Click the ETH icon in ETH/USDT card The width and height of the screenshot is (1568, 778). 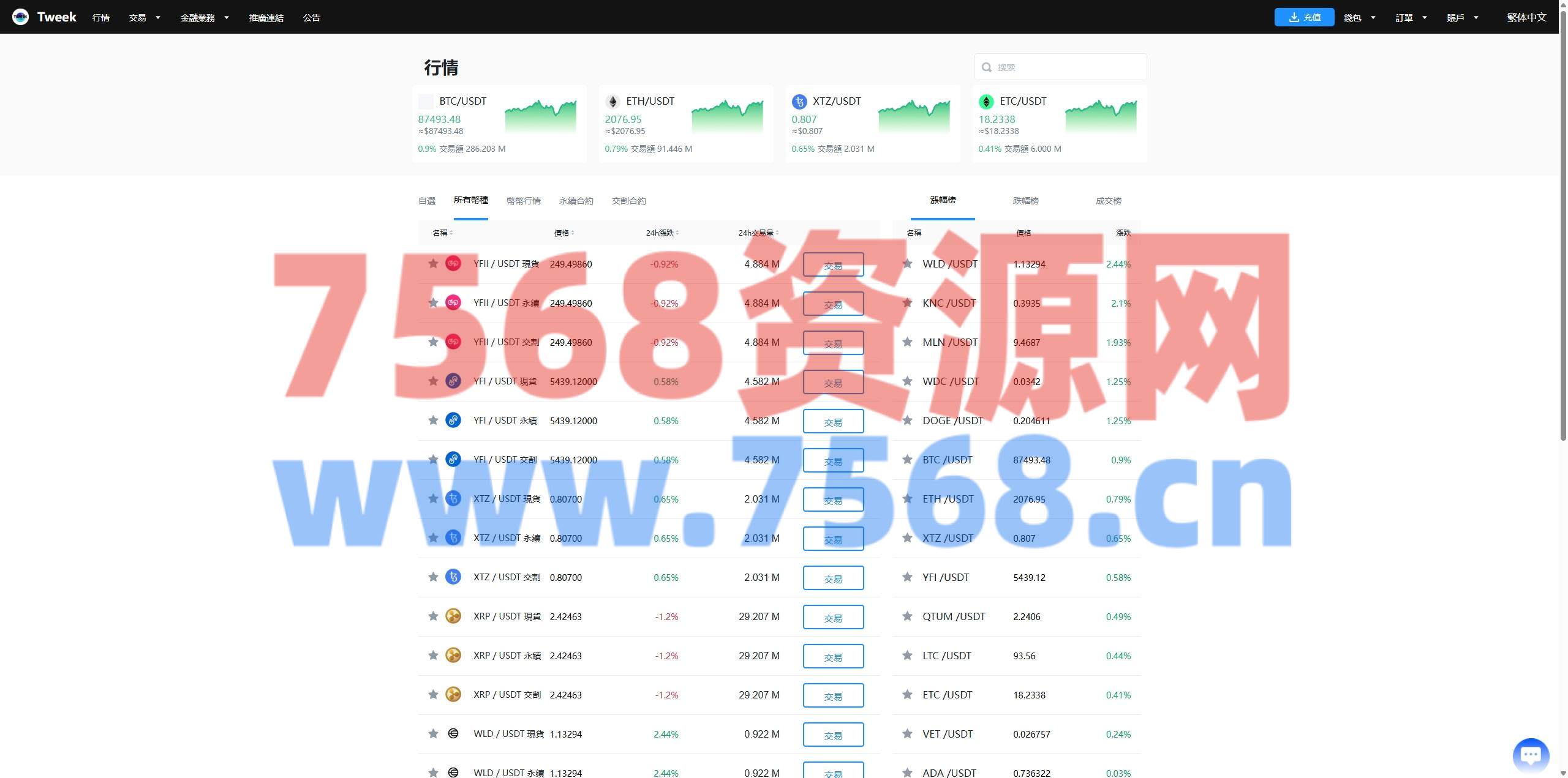pos(612,102)
